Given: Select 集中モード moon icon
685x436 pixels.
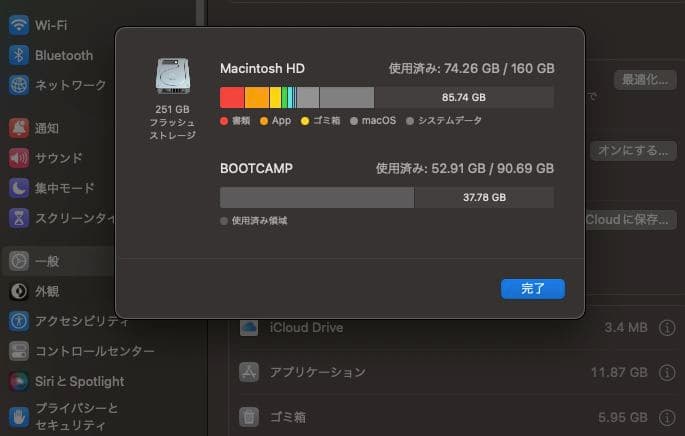Looking at the screenshot, I should pyautogui.click(x=19, y=188).
